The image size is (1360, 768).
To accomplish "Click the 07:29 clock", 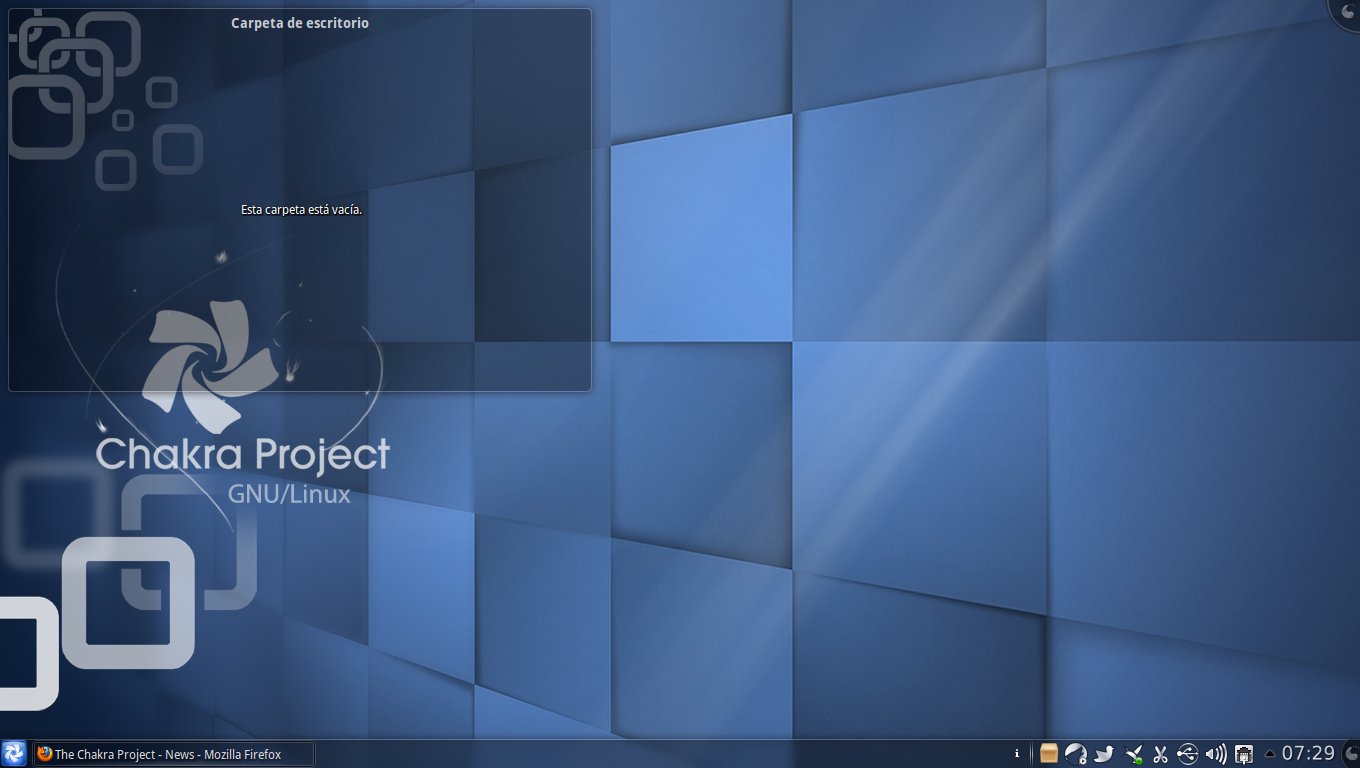I will (x=1309, y=753).
